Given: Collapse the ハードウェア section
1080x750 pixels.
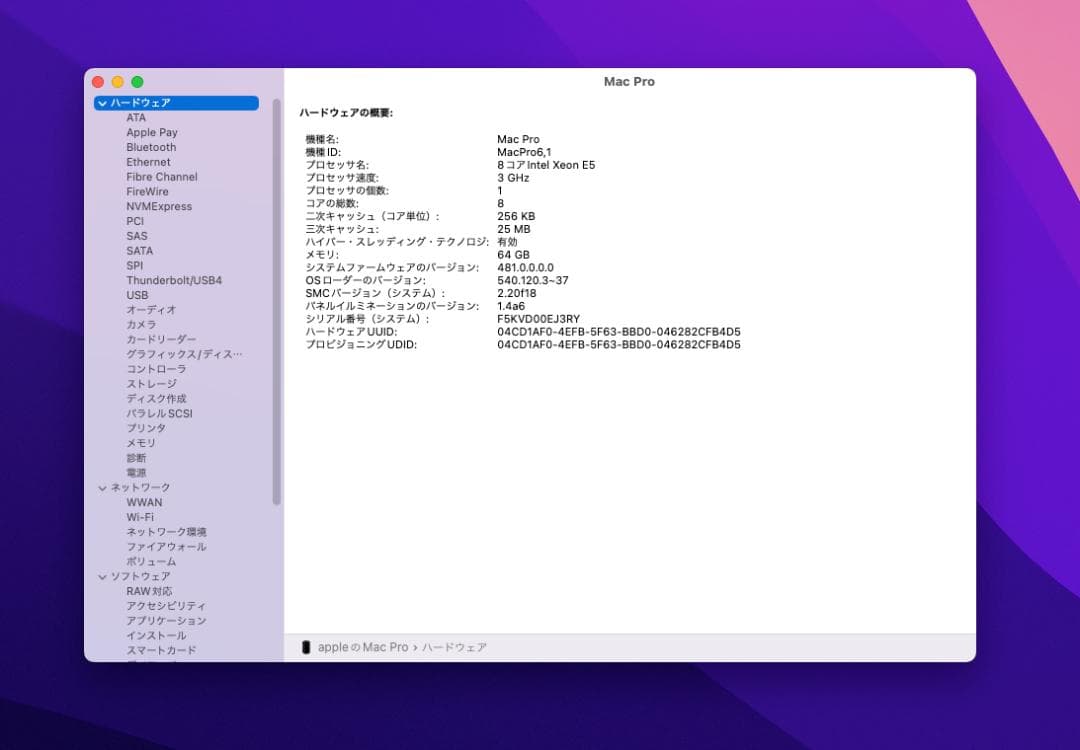Looking at the screenshot, I should pos(103,102).
